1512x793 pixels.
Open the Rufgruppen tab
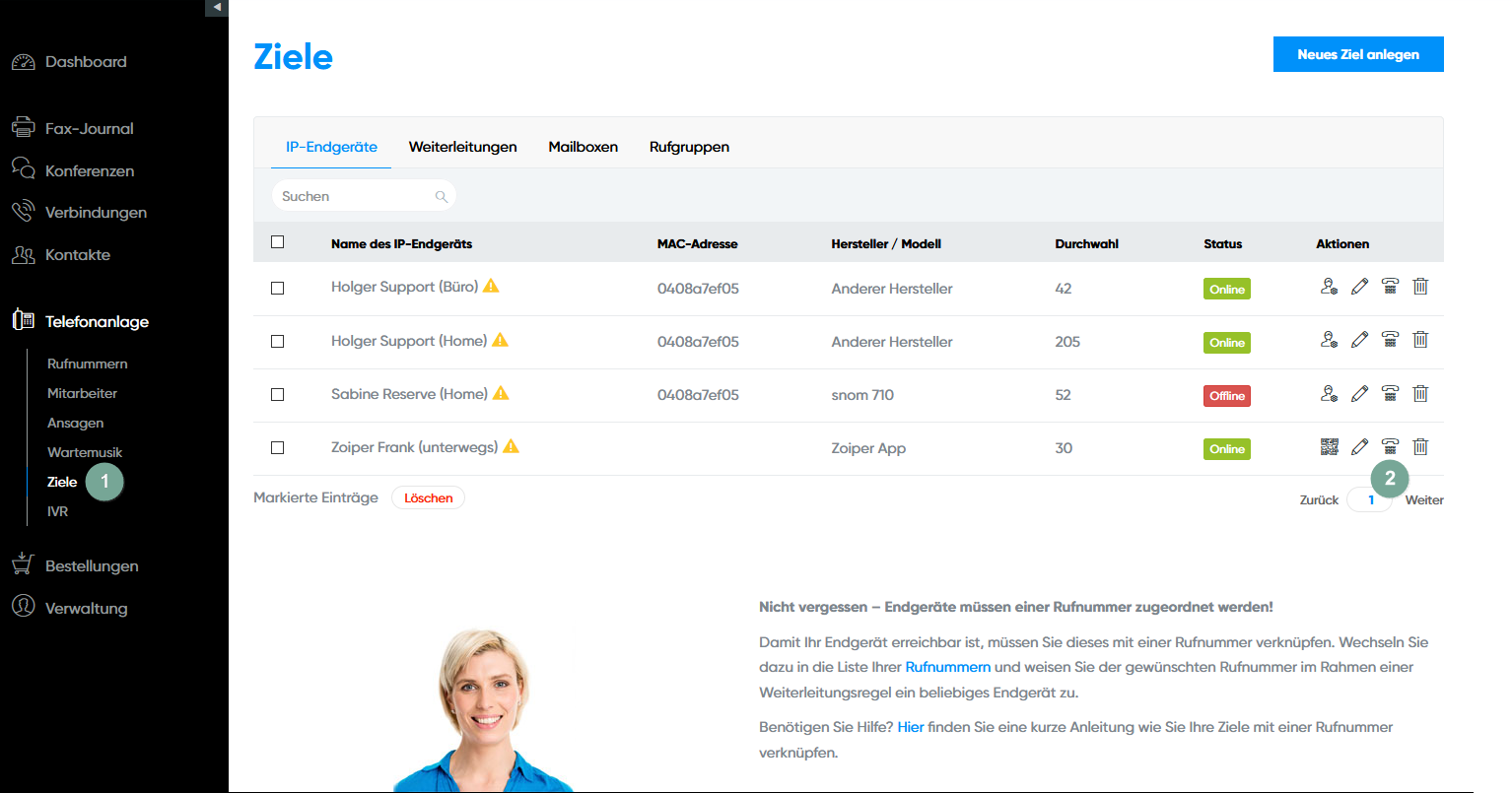689,147
